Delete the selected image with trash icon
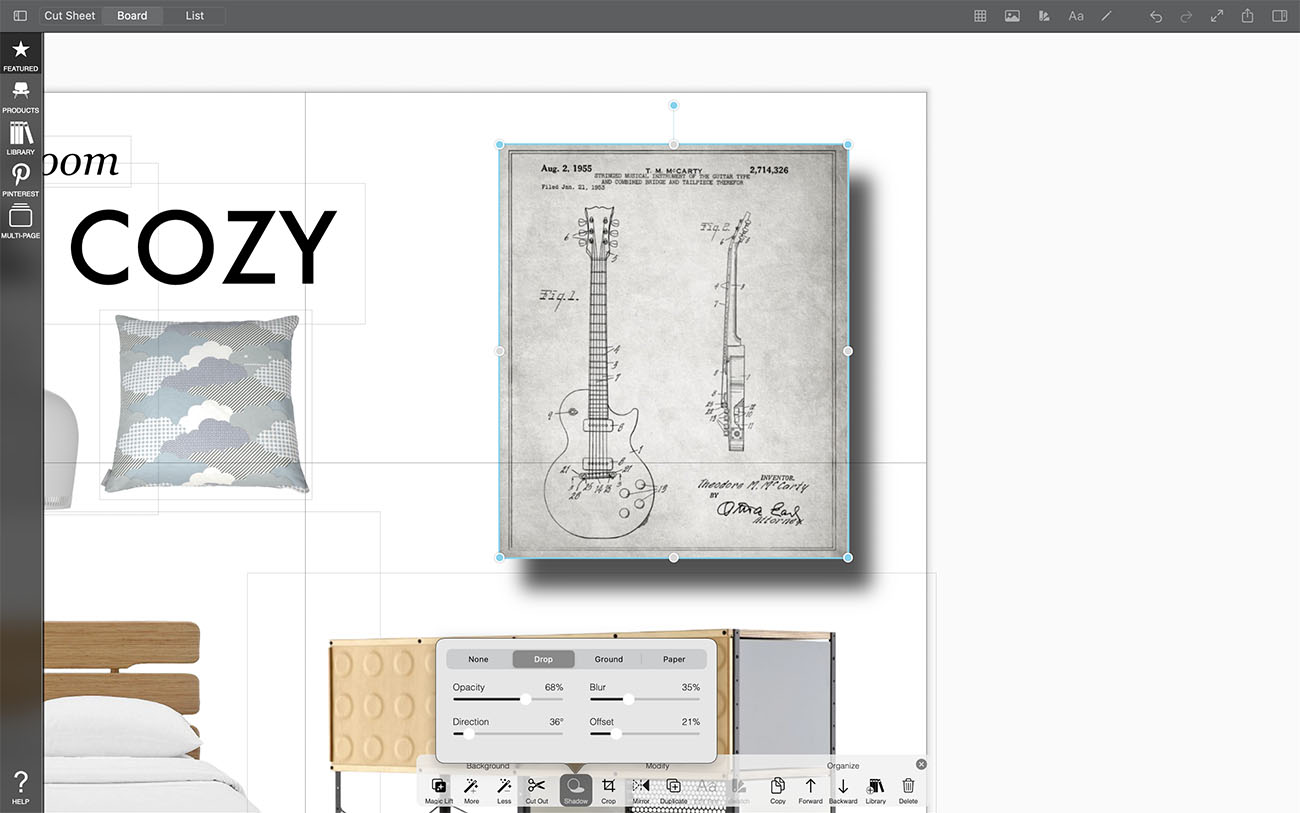This screenshot has width=1300, height=813. [908, 787]
